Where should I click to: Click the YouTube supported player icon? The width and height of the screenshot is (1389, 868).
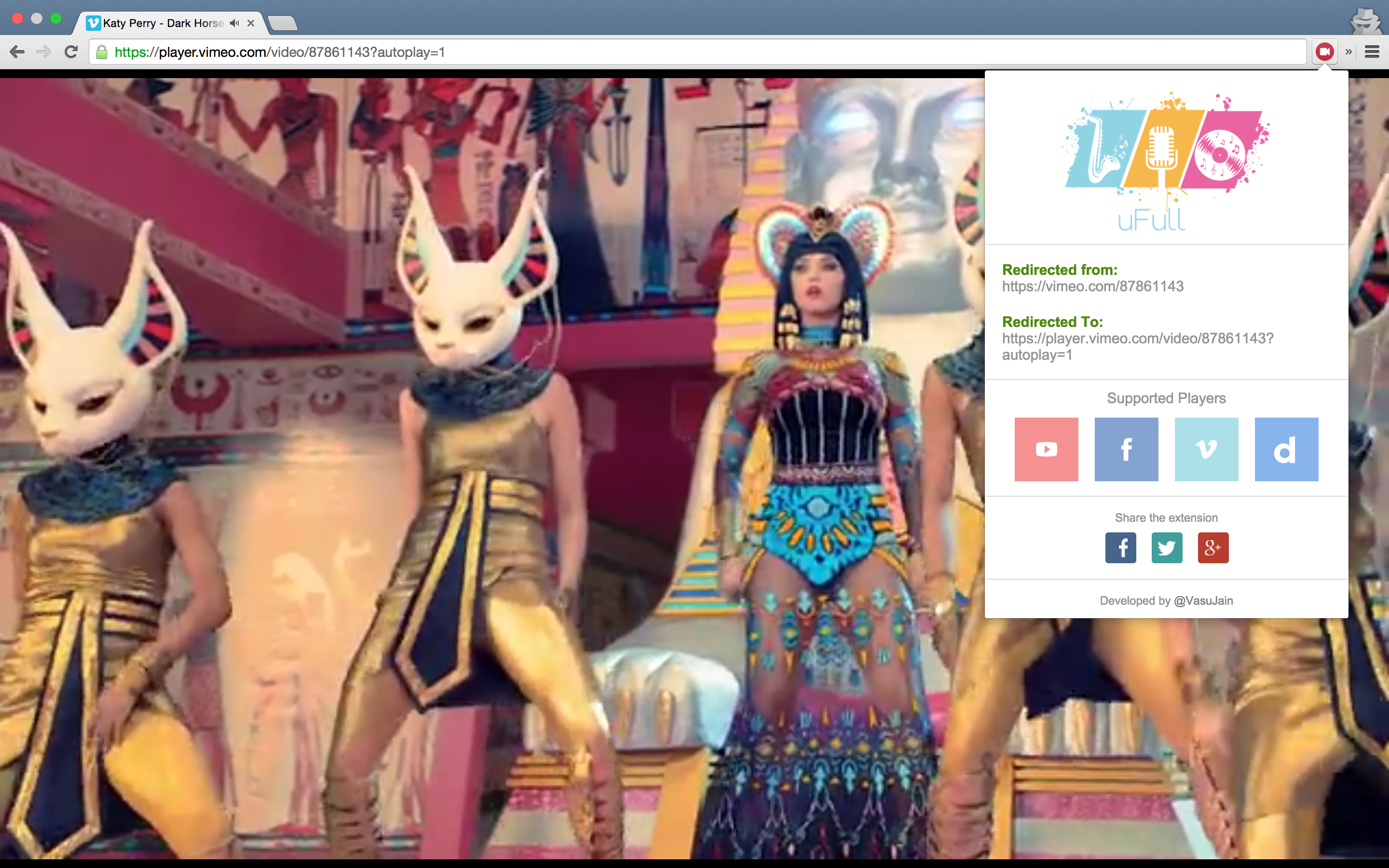[1046, 449]
